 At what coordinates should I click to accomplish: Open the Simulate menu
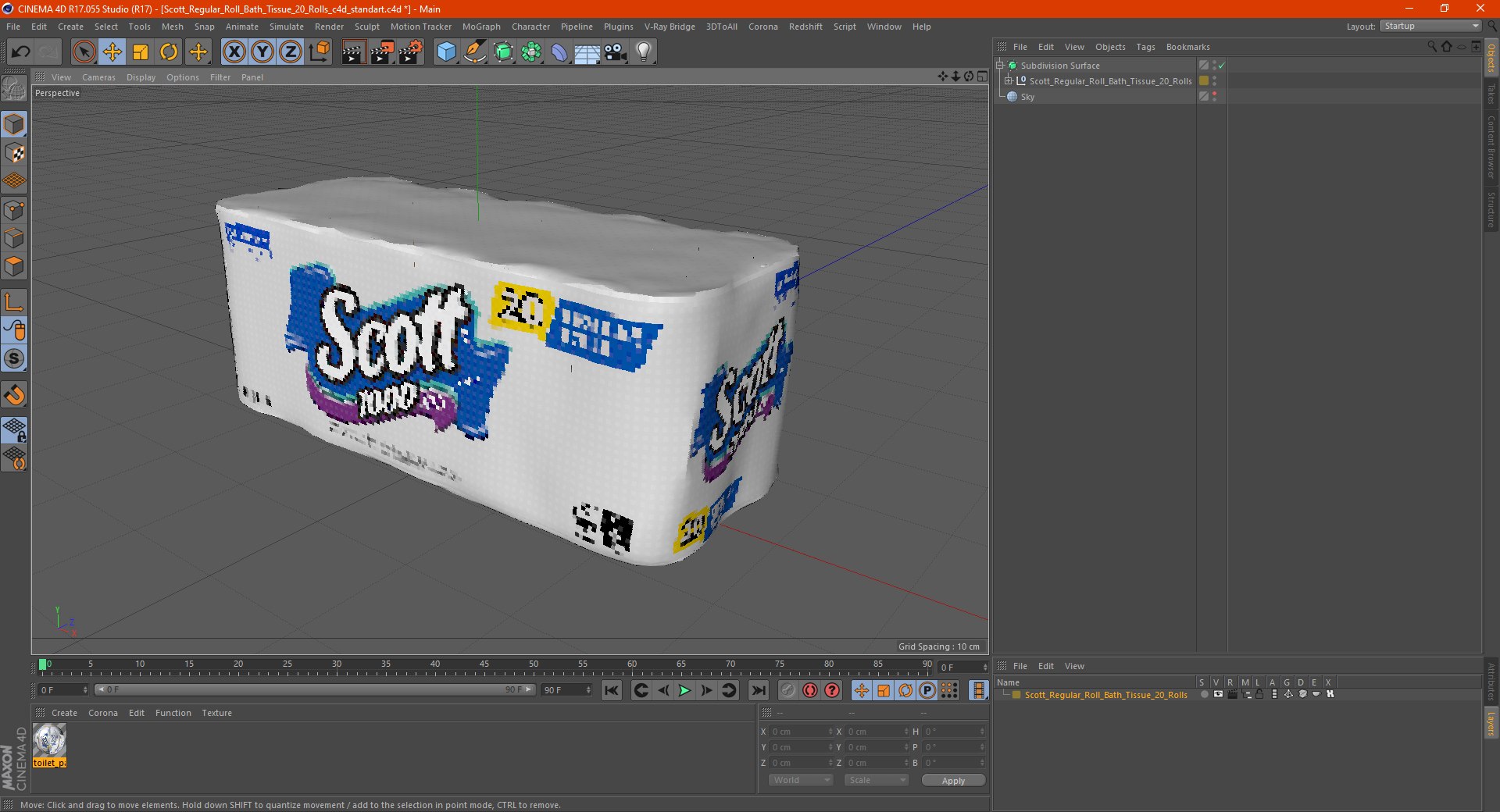pyautogui.click(x=287, y=27)
